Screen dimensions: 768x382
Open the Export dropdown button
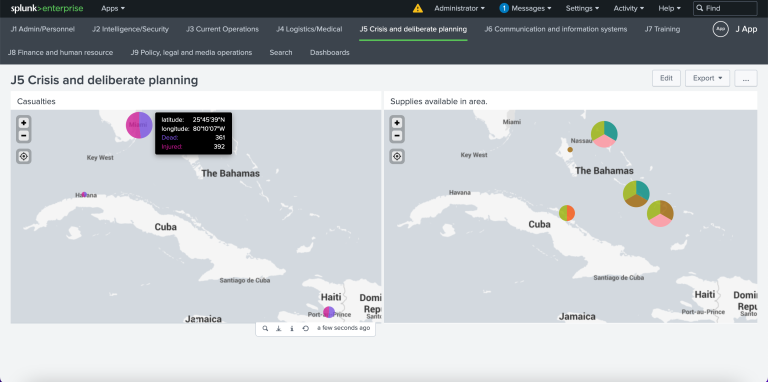707,78
